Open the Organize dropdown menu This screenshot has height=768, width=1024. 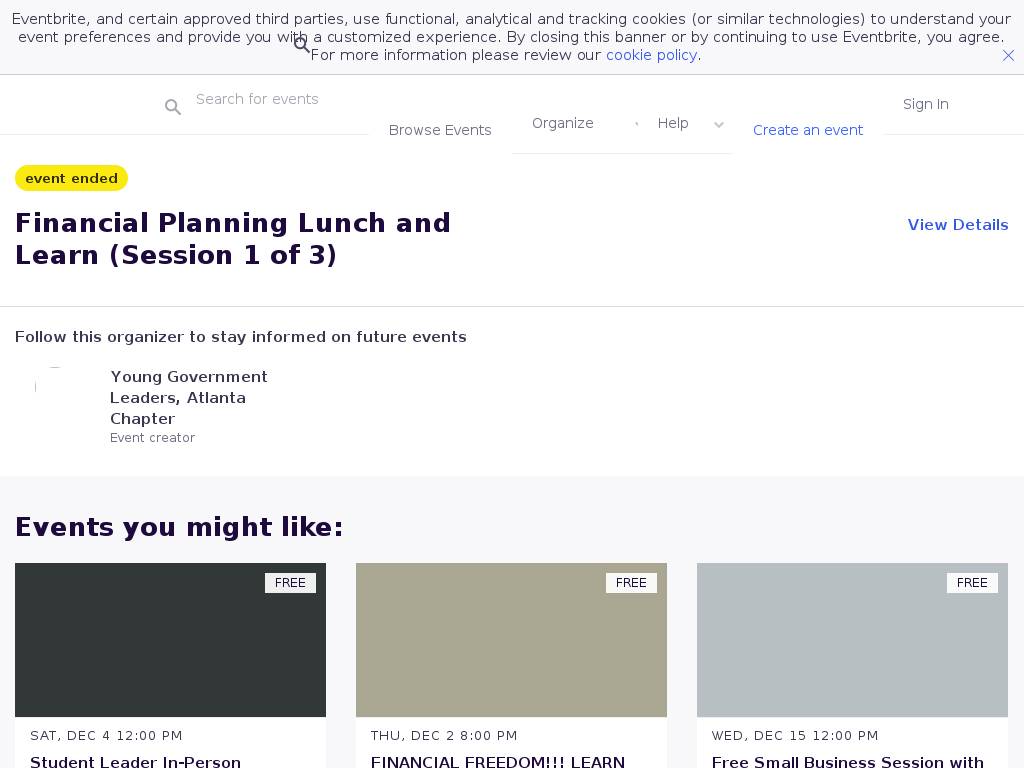[x=562, y=123]
